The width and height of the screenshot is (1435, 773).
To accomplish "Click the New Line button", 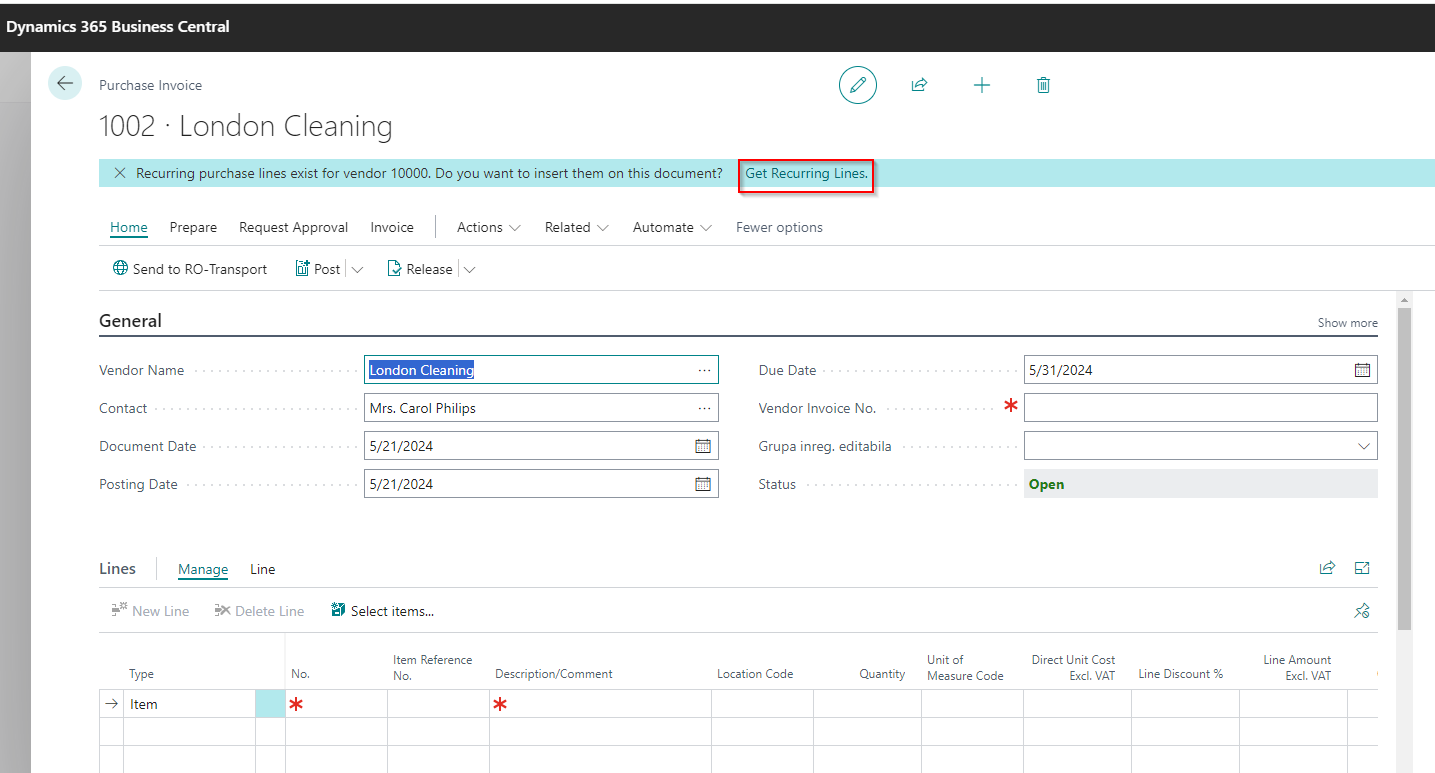I will coord(150,611).
